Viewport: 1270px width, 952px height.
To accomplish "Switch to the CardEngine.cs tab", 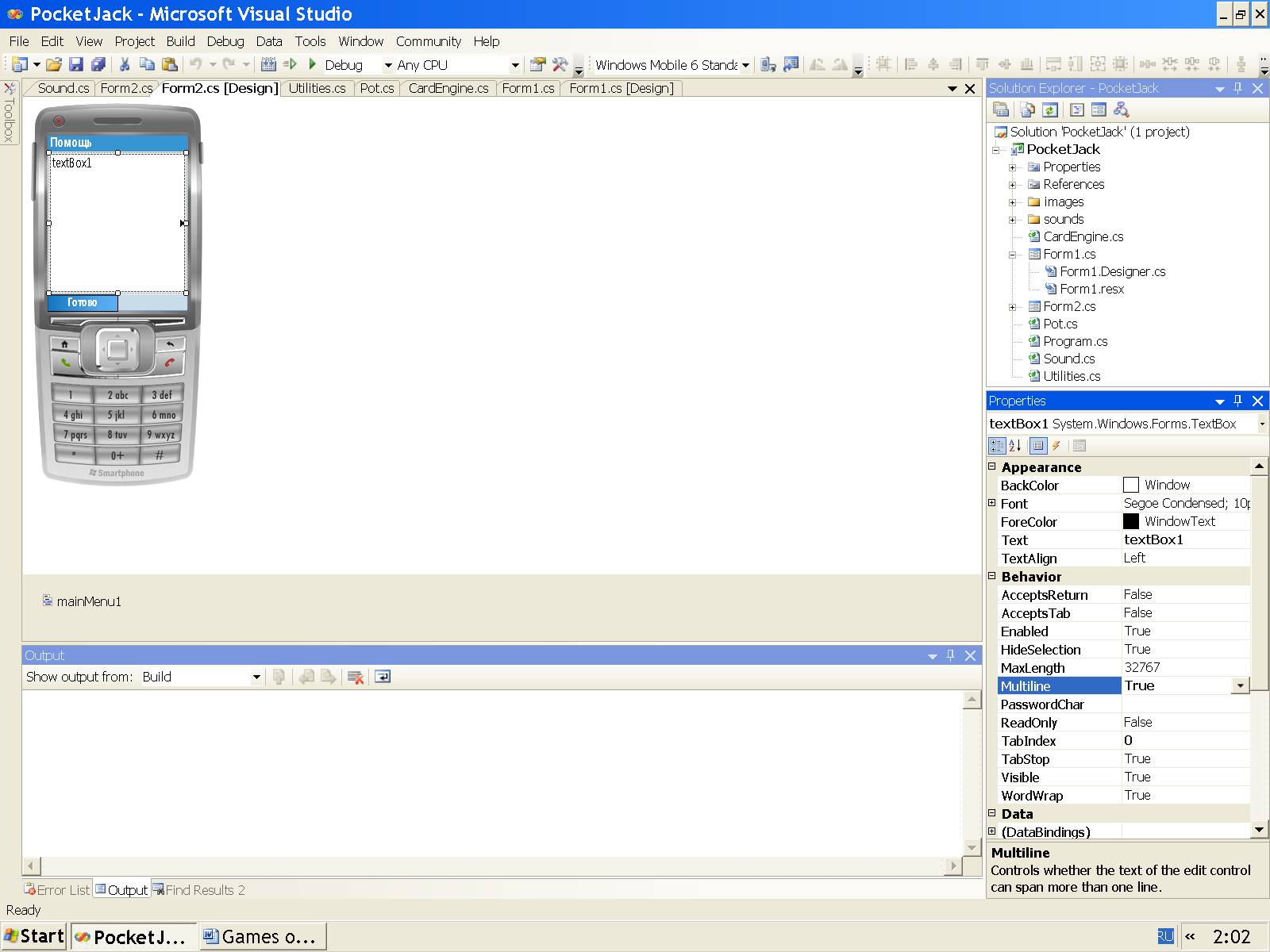I will [448, 88].
